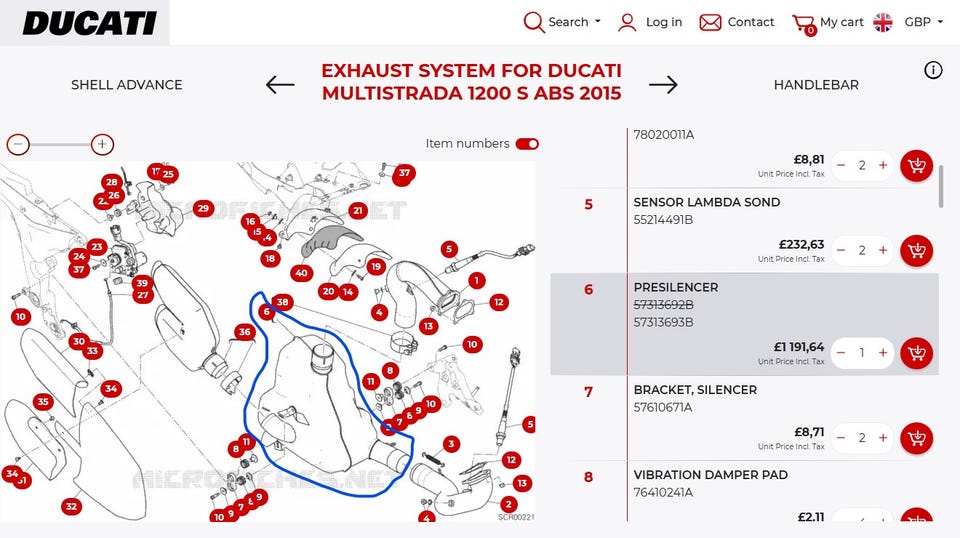Decrease quantity for Bracket, Silencer
The image size is (960, 538).
click(841, 438)
